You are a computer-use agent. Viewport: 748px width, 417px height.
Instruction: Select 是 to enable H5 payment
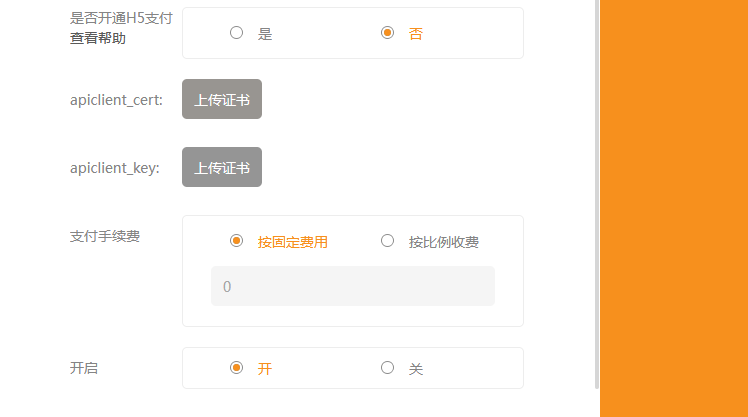click(x=237, y=33)
